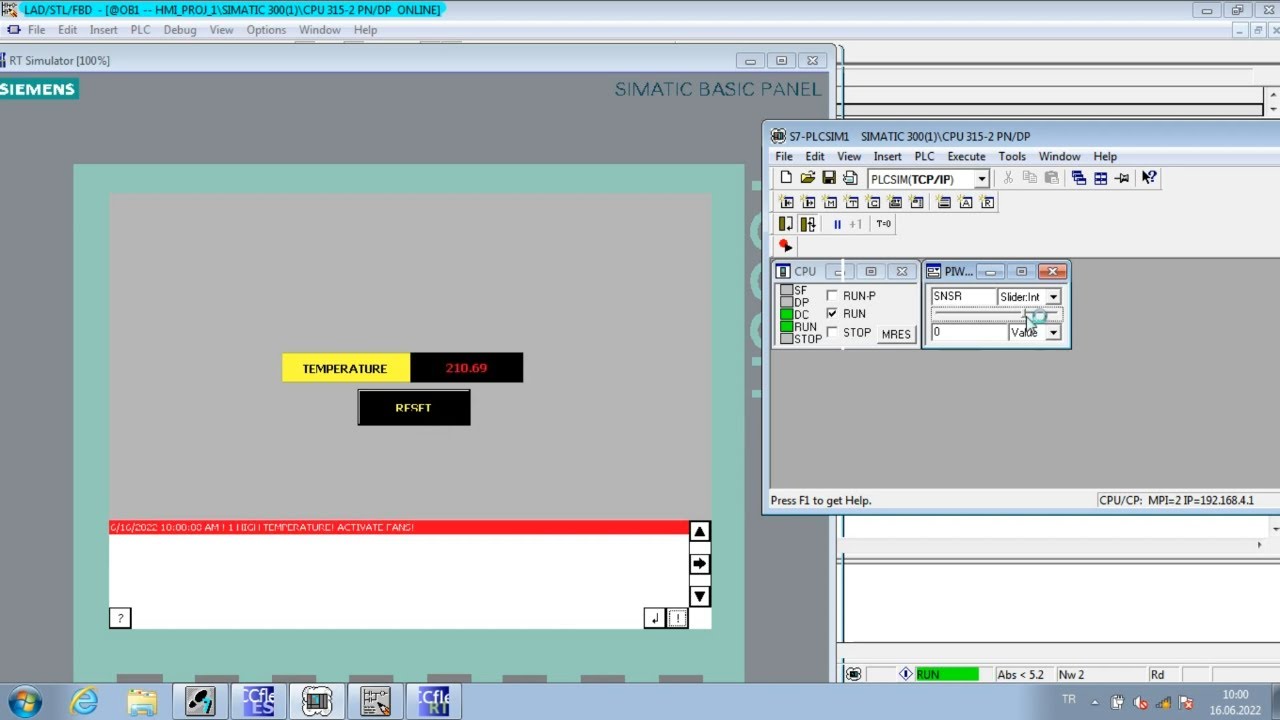Image resolution: width=1280 pixels, height=720 pixels.
Task: Select Continuous Scan execution mode icon
Action: 808,224
